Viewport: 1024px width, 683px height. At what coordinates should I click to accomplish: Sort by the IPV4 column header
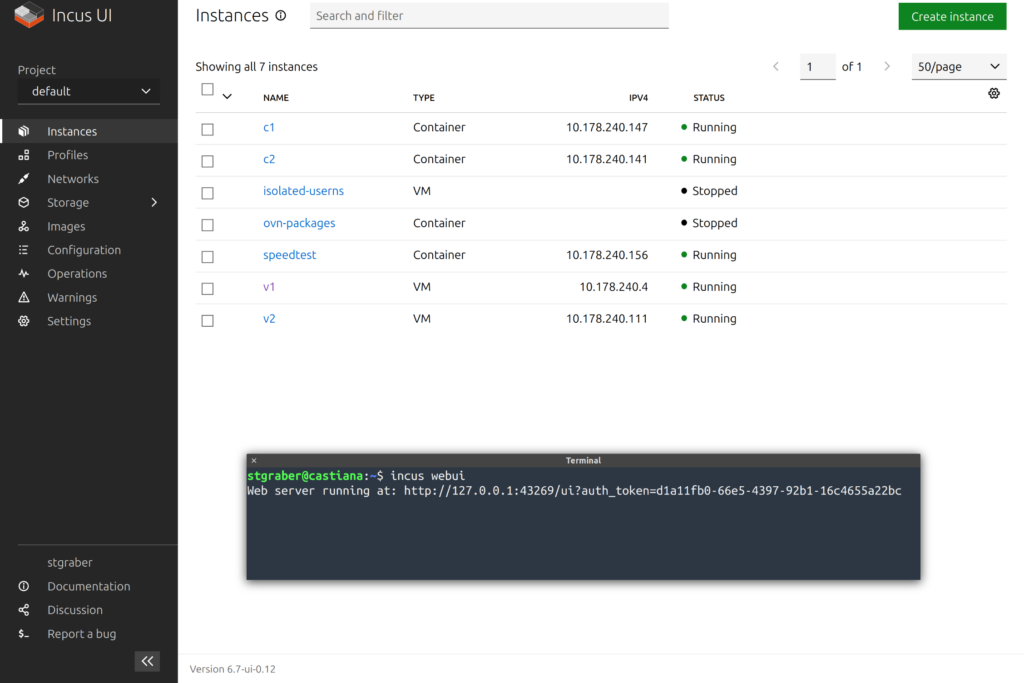tap(638, 98)
